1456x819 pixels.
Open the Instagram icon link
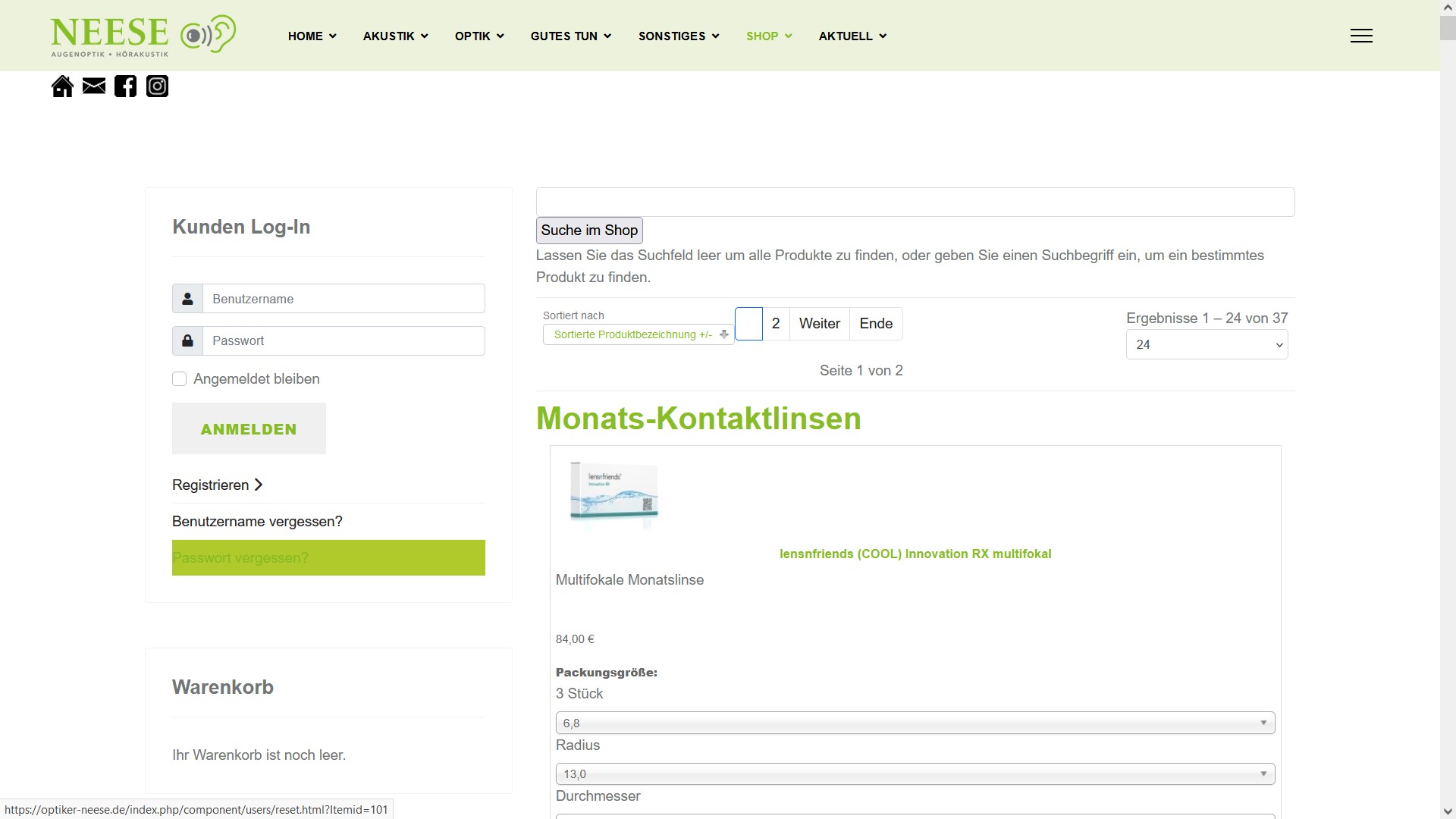pyautogui.click(x=157, y=86)
